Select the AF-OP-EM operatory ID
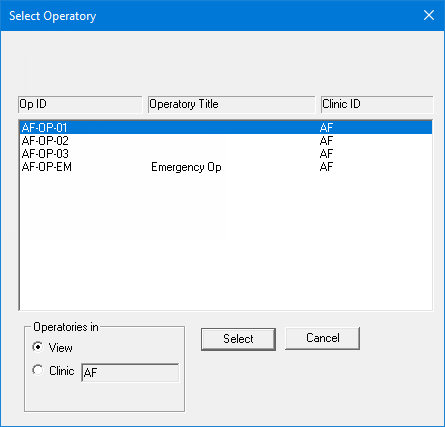This screenshot has height=427, width=445. 47,167
